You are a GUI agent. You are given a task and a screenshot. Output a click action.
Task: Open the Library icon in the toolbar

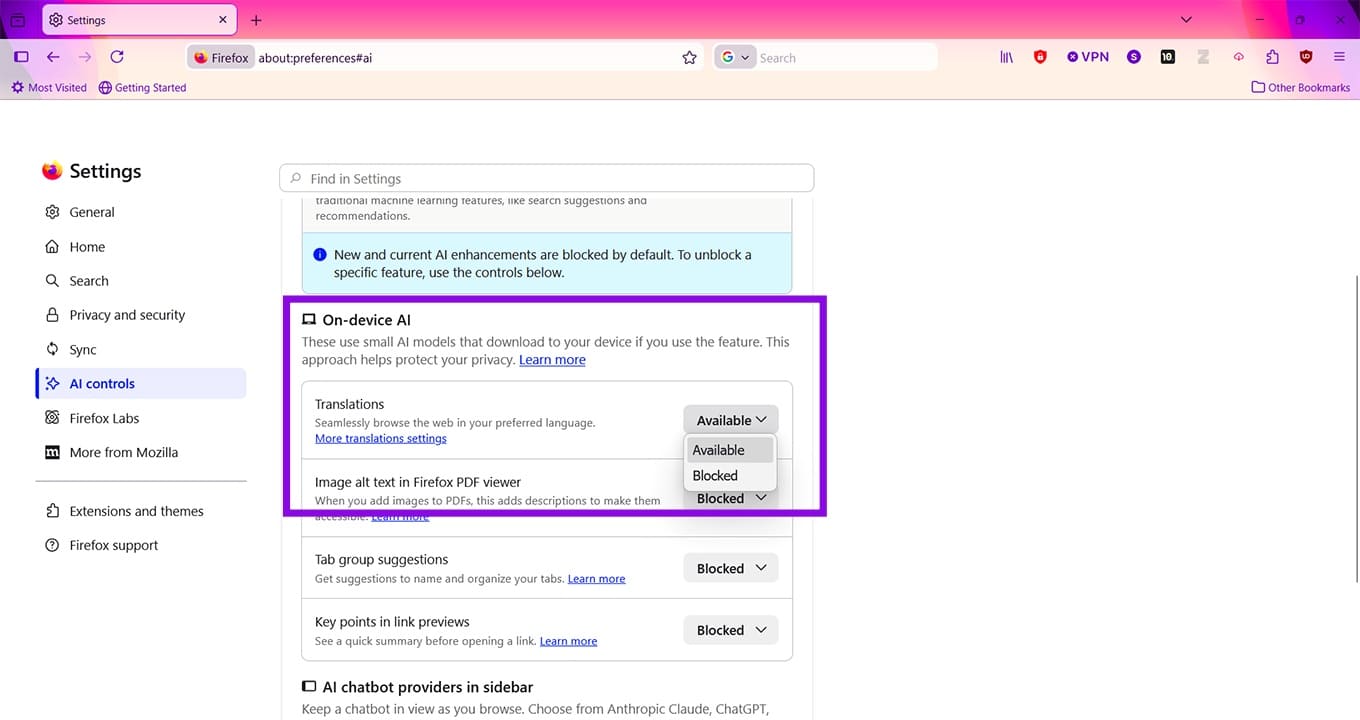tap(1007, 57)
